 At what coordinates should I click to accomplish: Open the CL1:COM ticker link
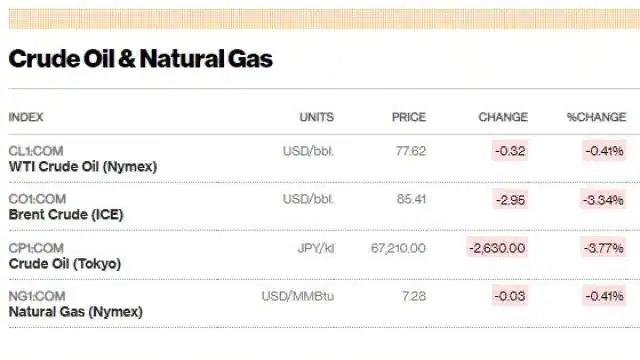tap(36, 151)
